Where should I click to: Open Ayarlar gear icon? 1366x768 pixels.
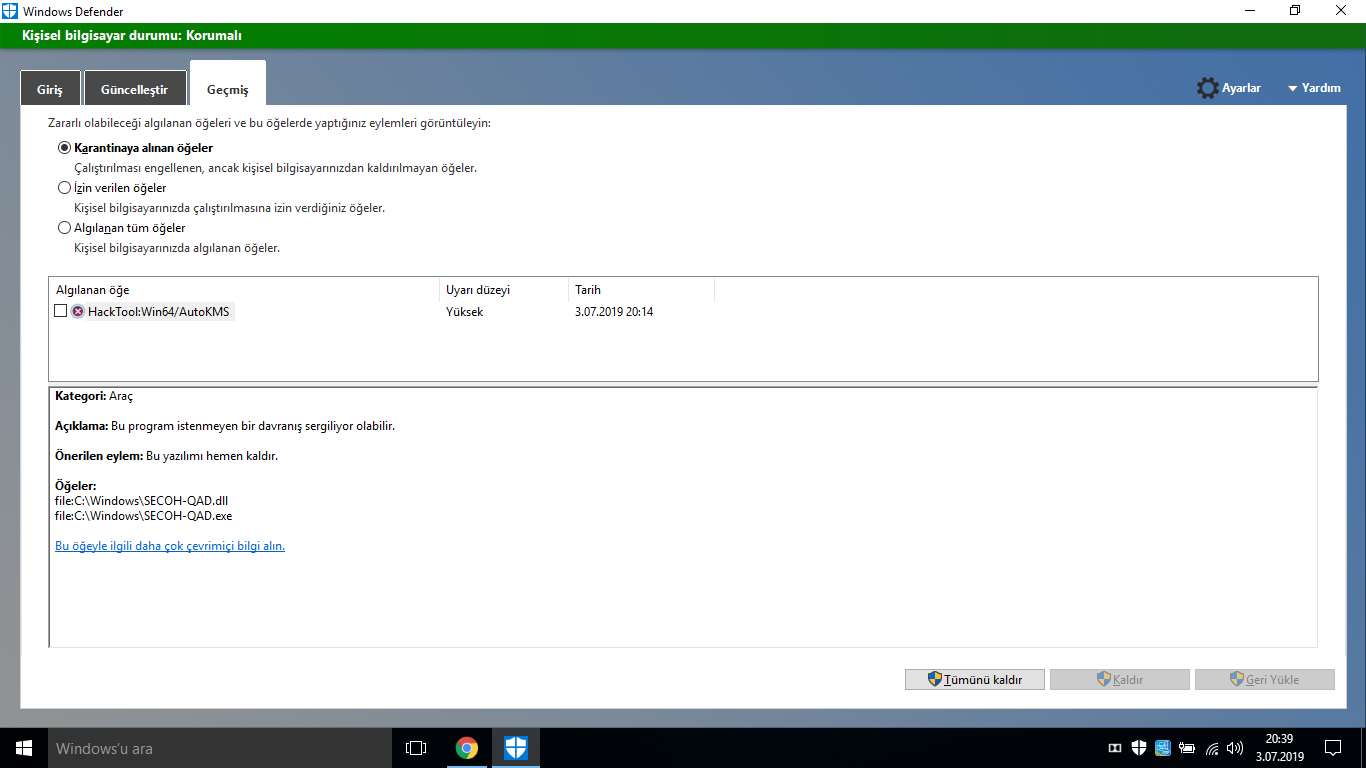tap(1207, 88)
